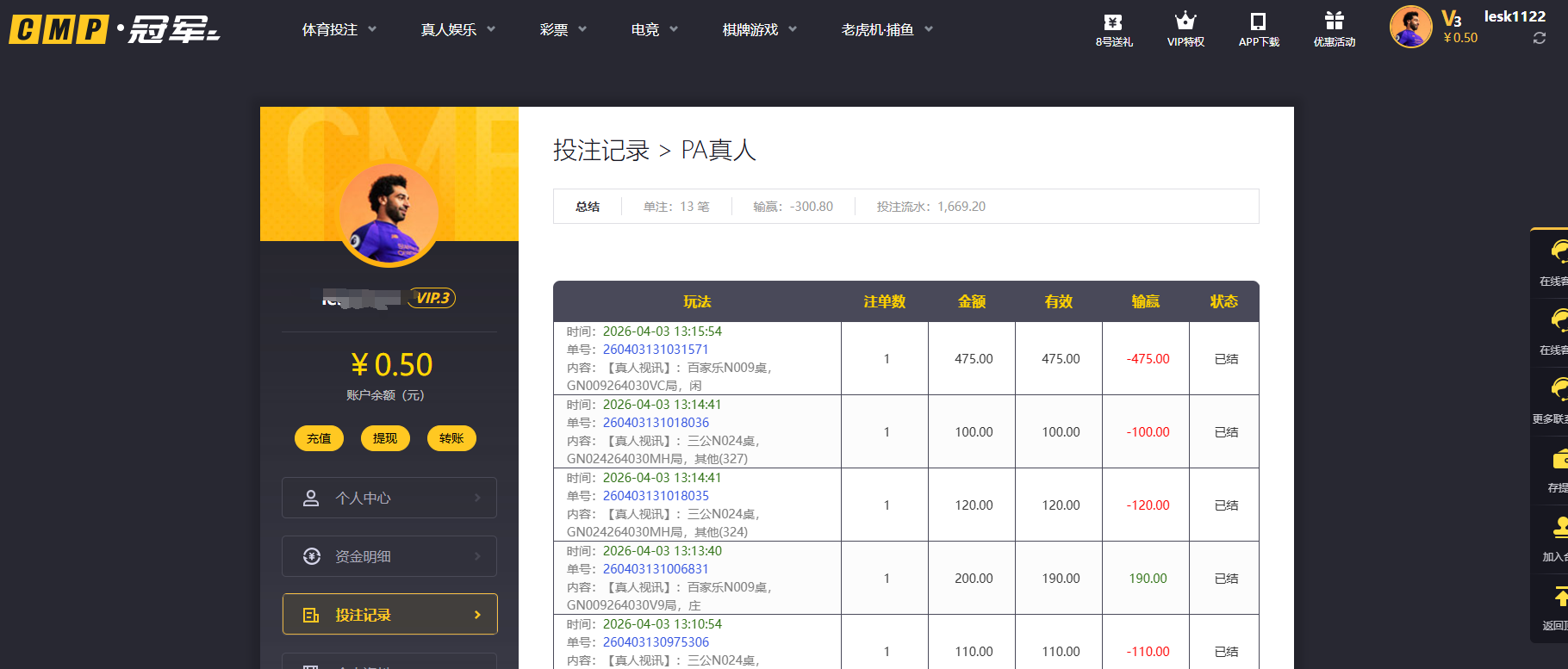
Task: Open APP下载 phone icon
Action: click(x=1258, y=22)
